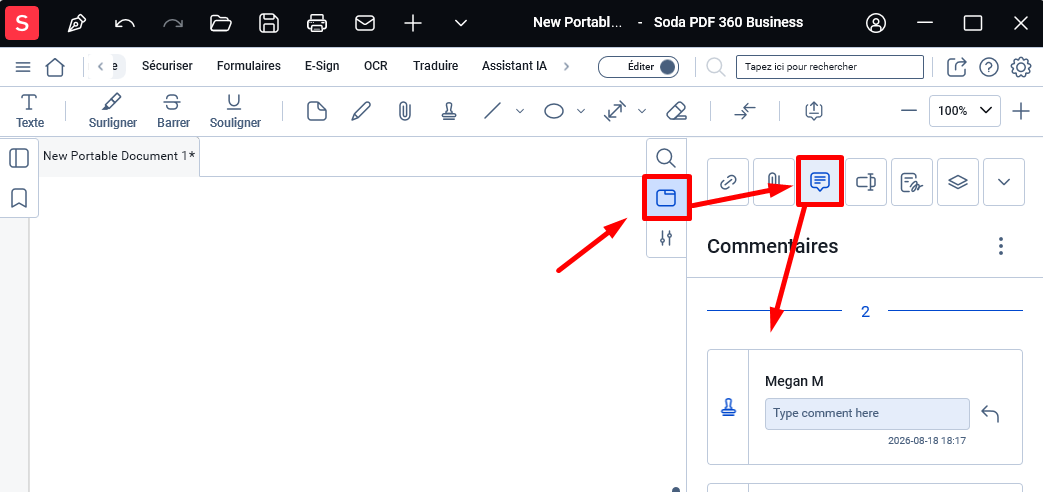The width and height of the screenshot is (1043, 492).
Task: Click the share icon
Action: (957, 66)
